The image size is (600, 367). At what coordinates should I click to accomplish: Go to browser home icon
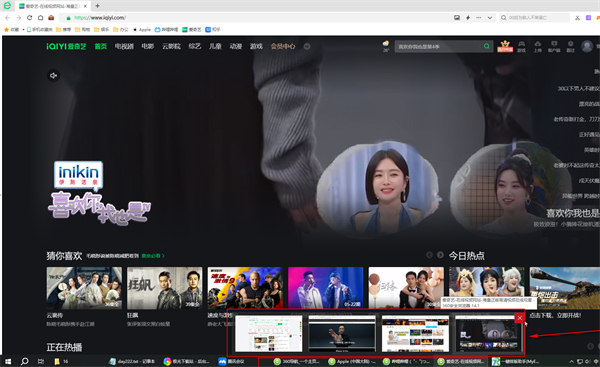pyautogui.click(x=40, y=18)
